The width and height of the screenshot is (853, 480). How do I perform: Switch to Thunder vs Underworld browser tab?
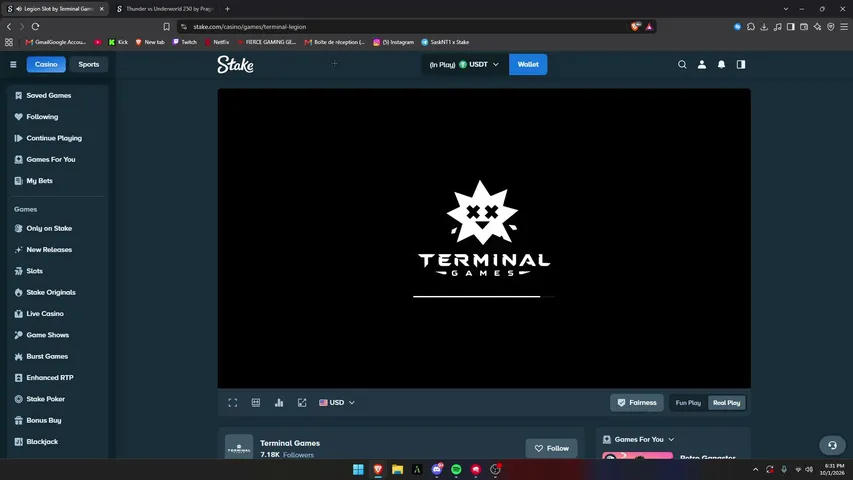165,9
